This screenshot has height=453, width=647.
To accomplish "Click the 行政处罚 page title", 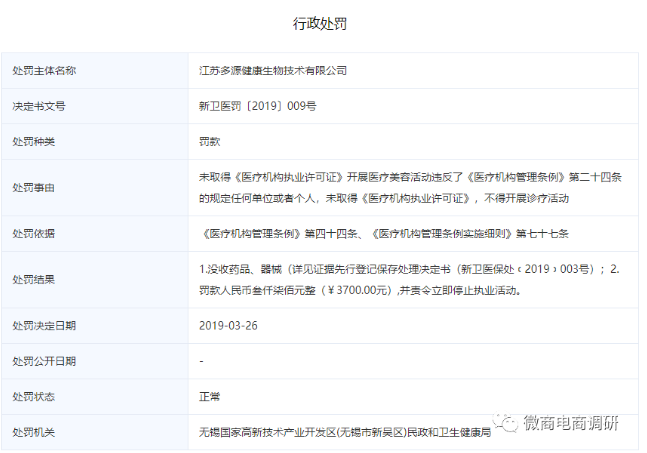I will (x=320, y=24).
